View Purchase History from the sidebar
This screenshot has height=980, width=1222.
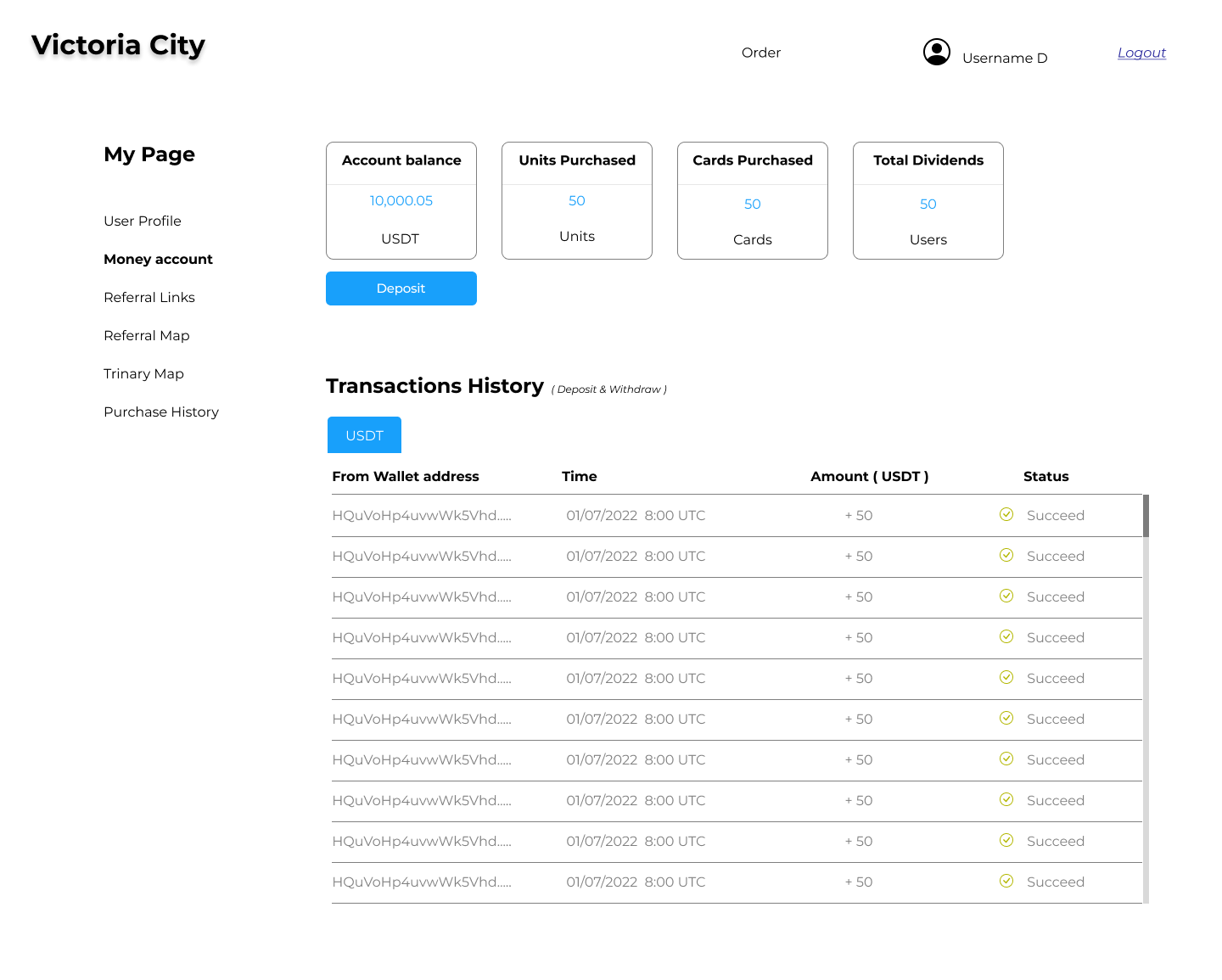click(x=161, y=412)
